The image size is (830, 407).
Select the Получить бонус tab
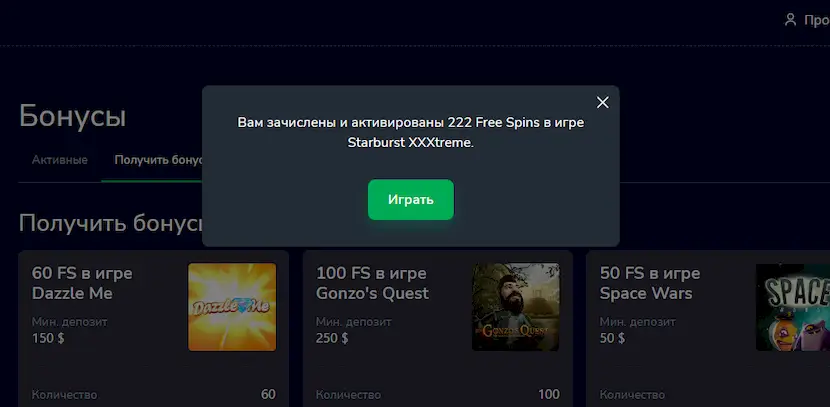(159, 160)
